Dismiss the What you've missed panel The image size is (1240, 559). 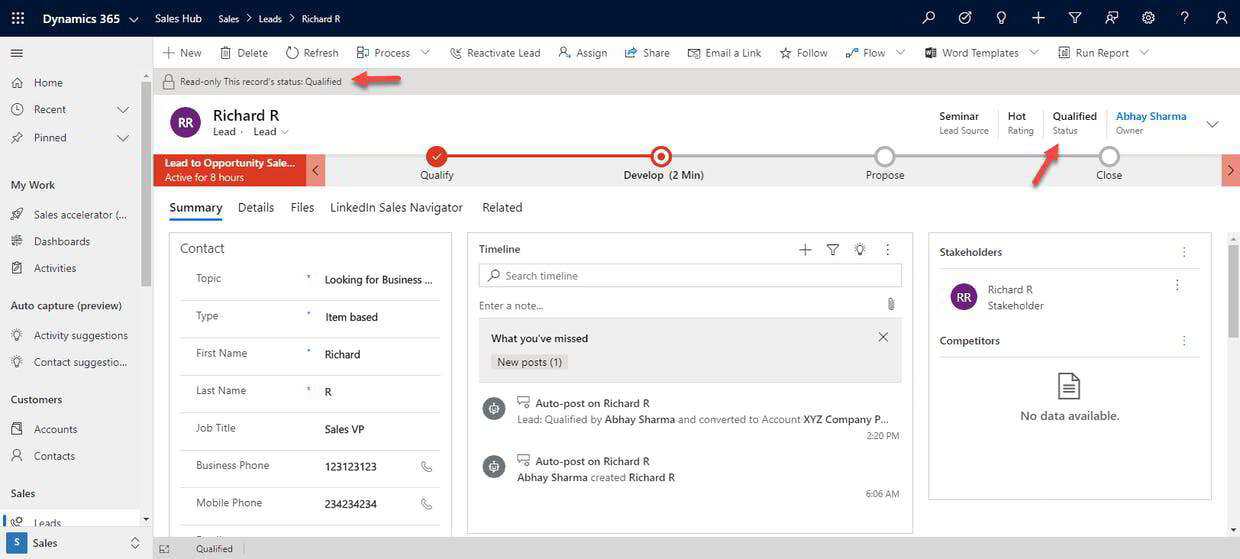883,337
